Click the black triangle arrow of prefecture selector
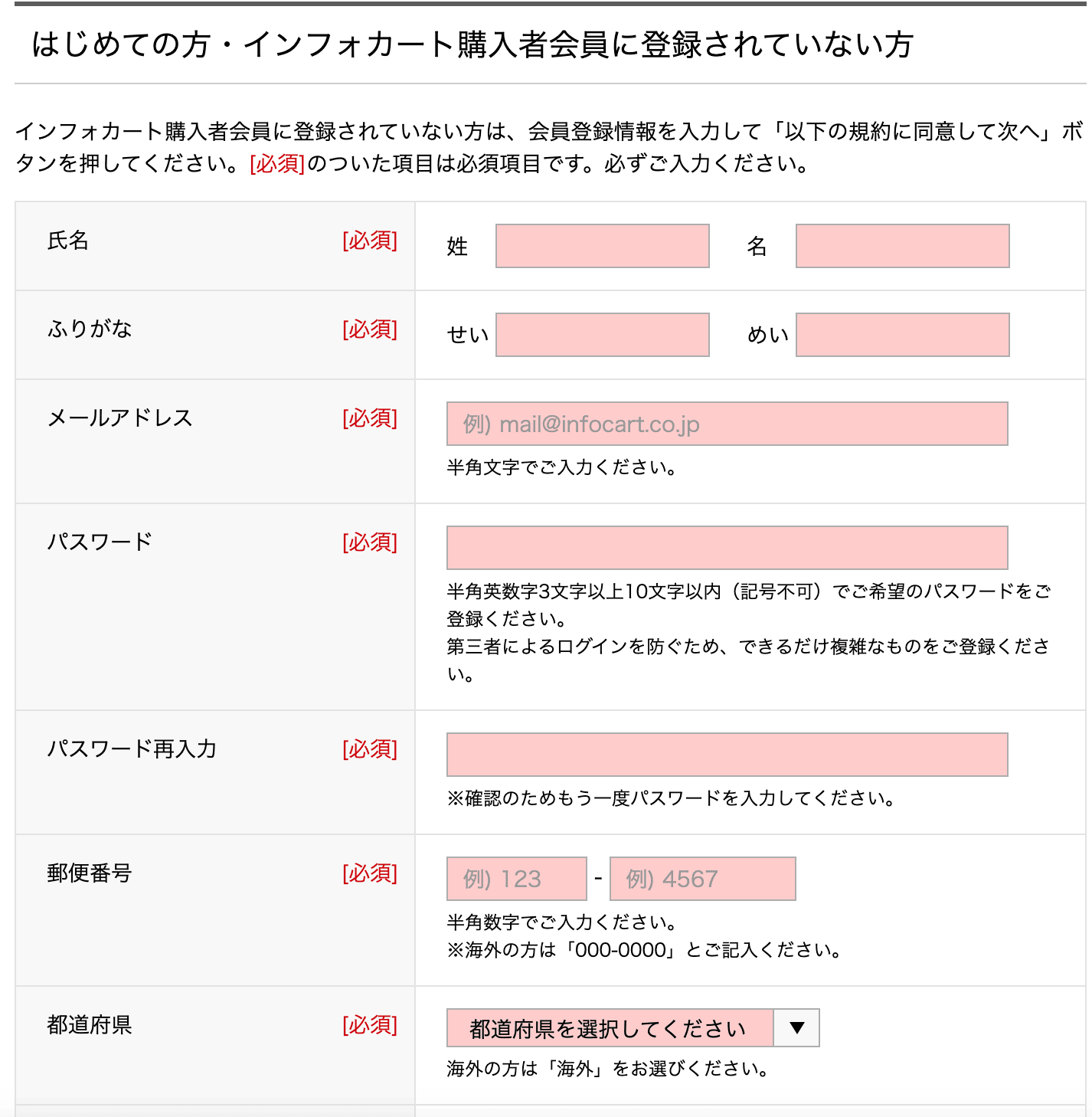This screenshot has height=1117, width=1092. (796, 1028)
